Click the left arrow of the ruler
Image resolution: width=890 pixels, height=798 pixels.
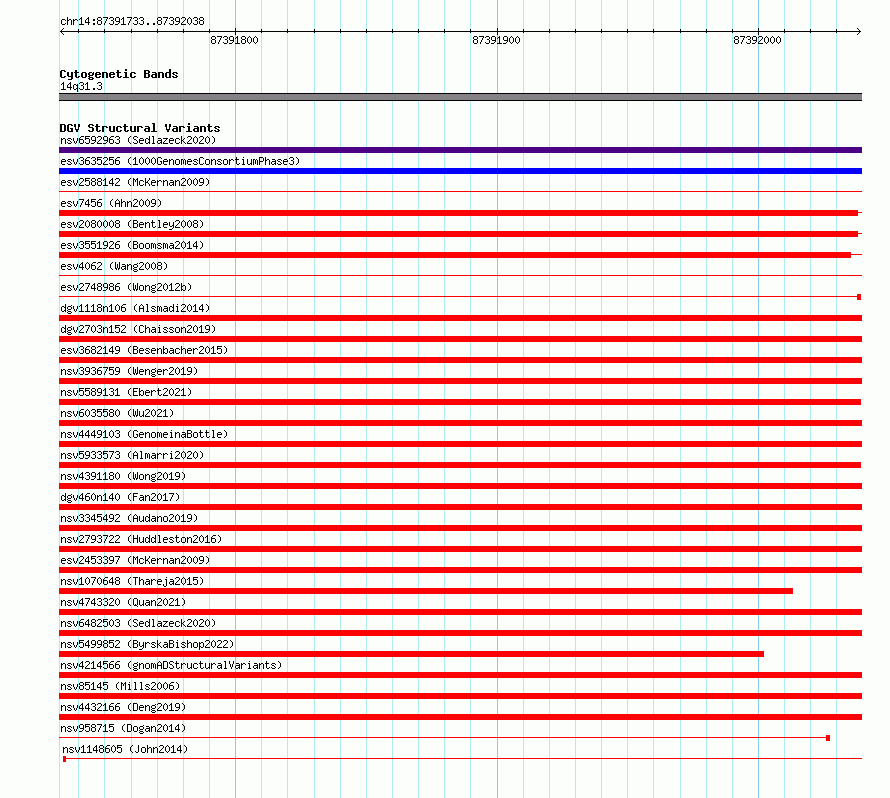[x=62, y=32]
